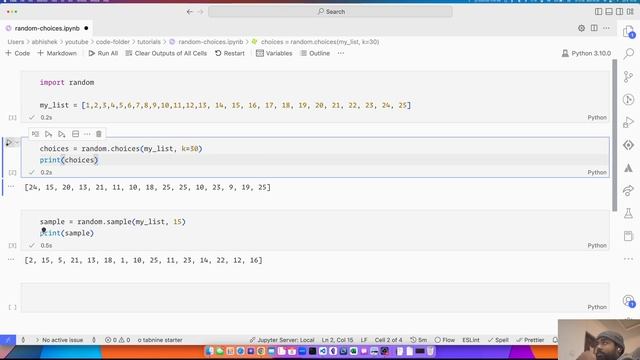
Task: Run the random.choices cell
Action: 9,142
